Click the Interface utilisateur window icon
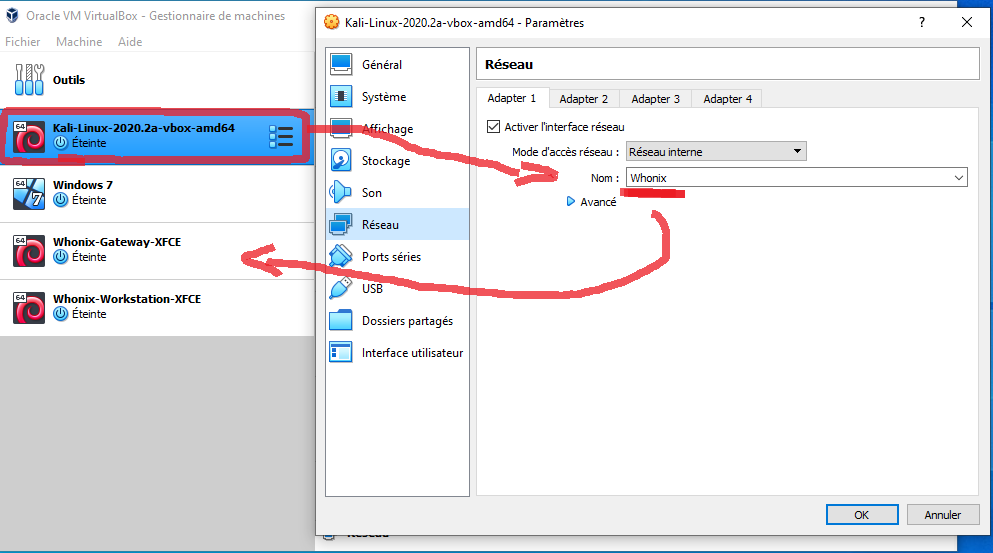This screenshot has height=553, width=993. (341, 352)
